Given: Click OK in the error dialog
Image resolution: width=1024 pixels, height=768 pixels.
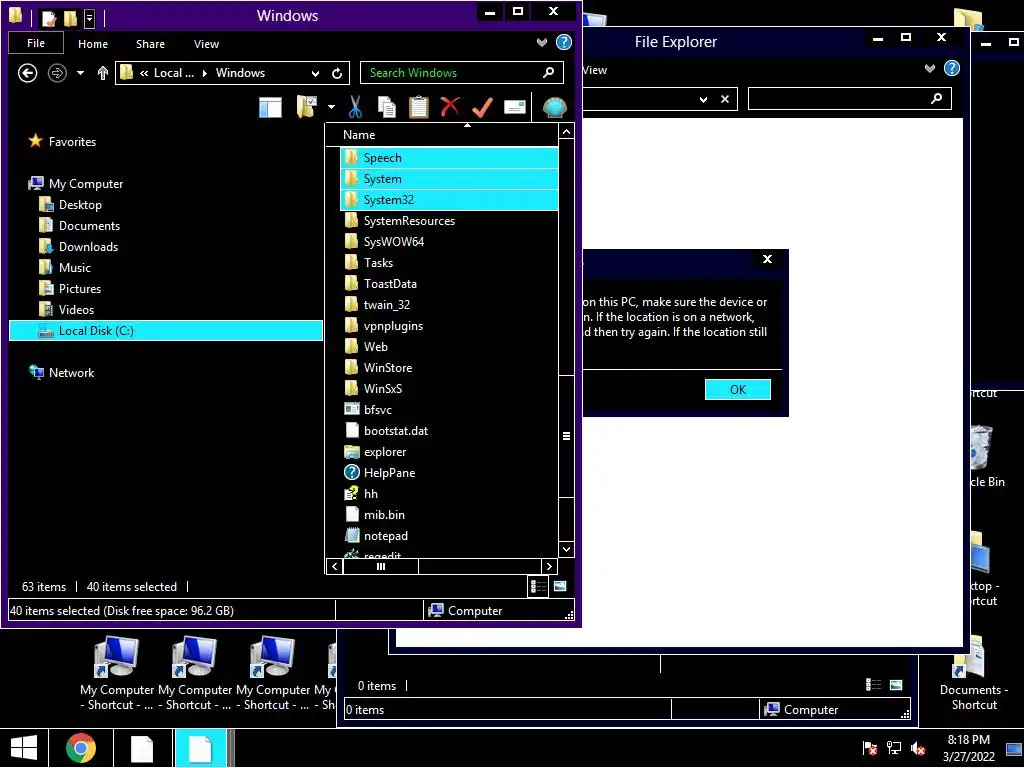Looking at the screenshot, I should (738, 389).
